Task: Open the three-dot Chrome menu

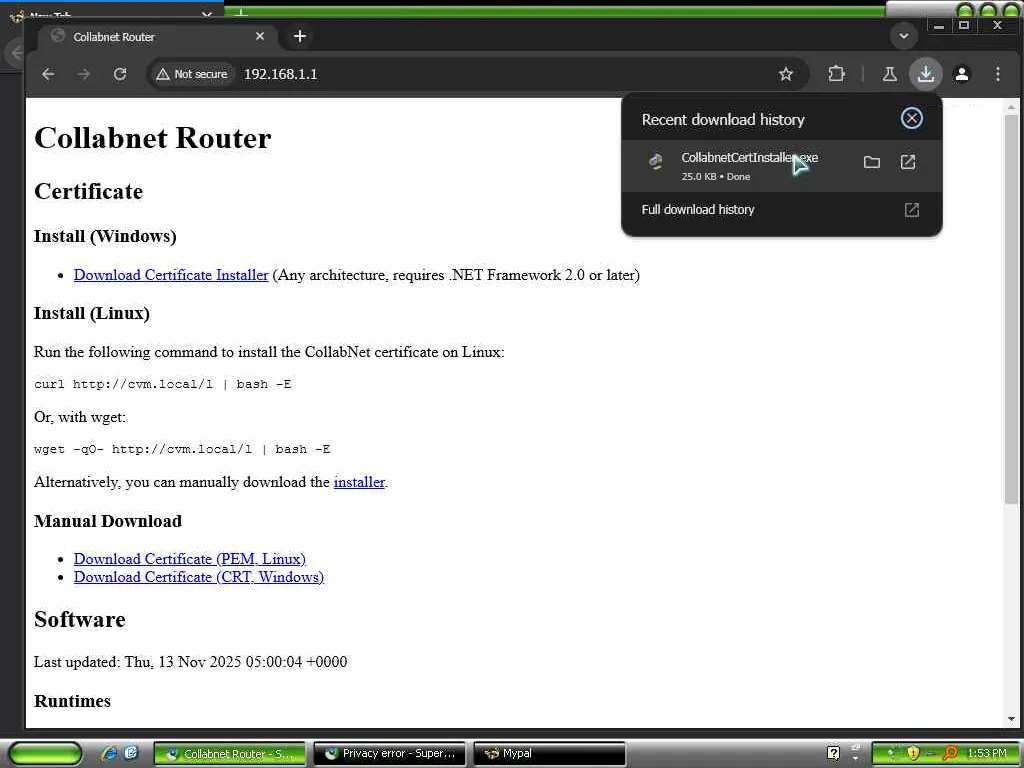Action: point(997,74)
